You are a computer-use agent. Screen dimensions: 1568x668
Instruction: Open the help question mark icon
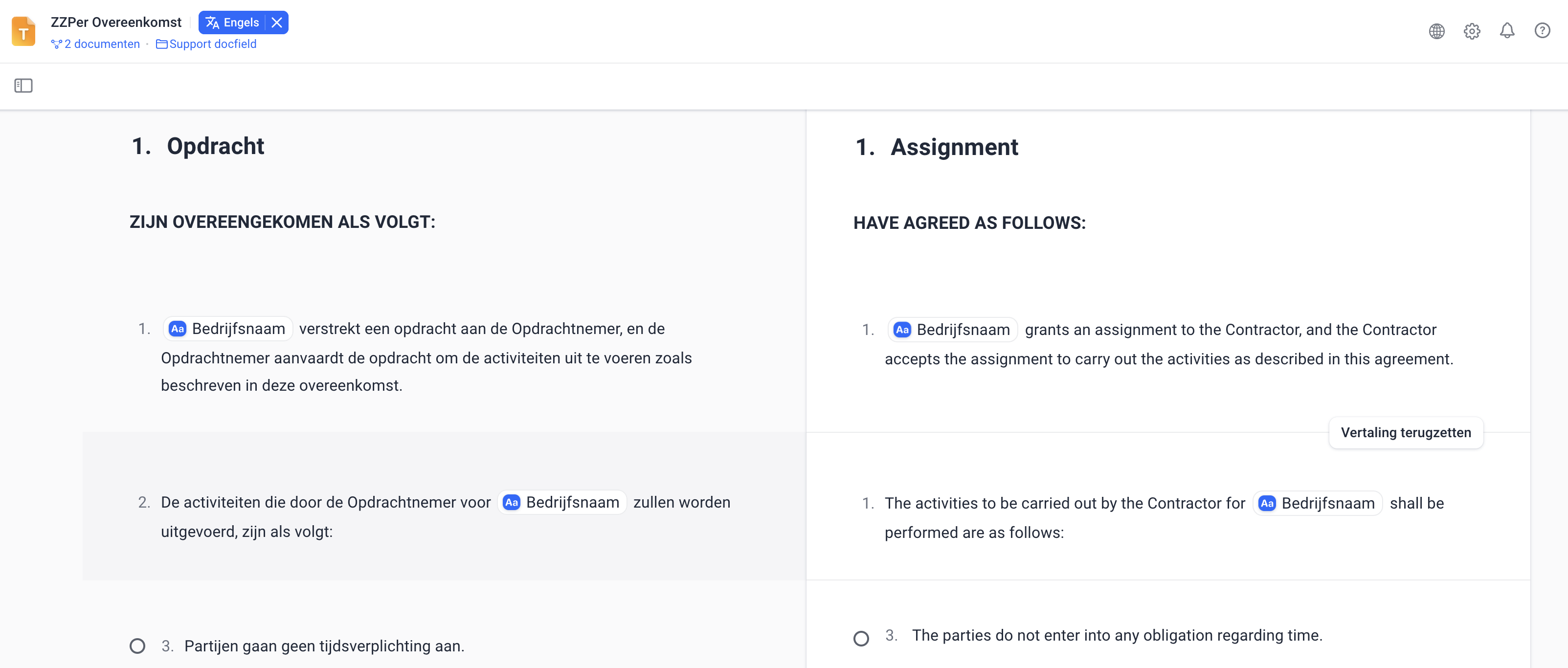(x=1542, y=30)
